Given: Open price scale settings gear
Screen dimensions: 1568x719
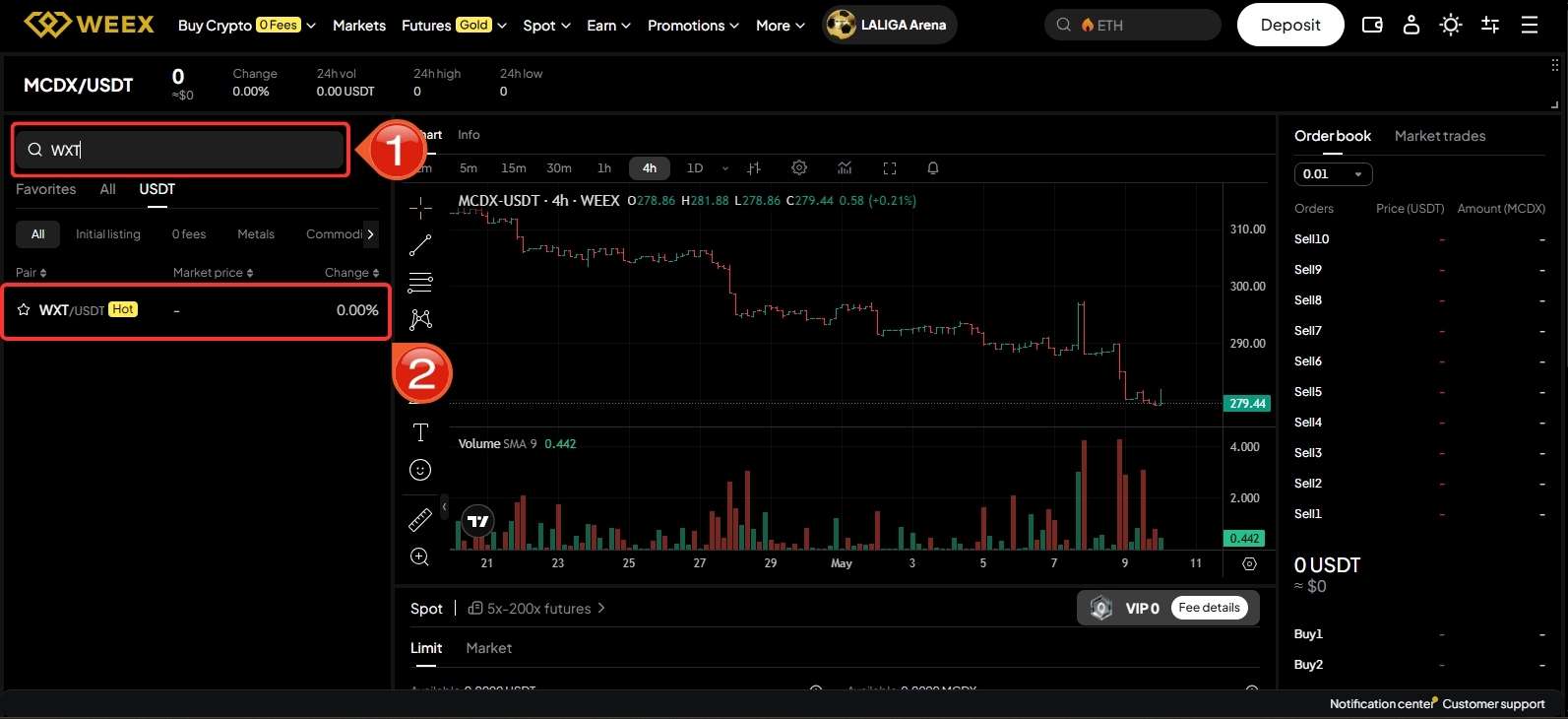Looking at the screenshot, I should (1249, 564).
